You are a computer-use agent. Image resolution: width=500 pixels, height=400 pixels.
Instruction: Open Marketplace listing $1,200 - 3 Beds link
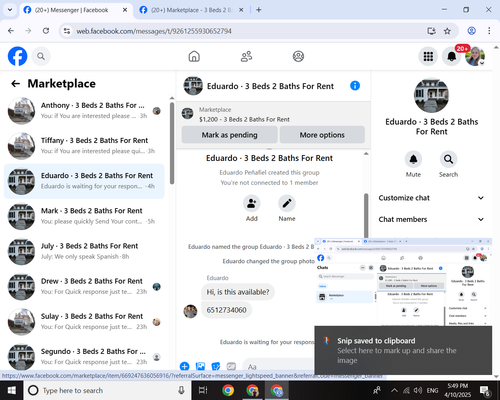(x=244, y=119)
